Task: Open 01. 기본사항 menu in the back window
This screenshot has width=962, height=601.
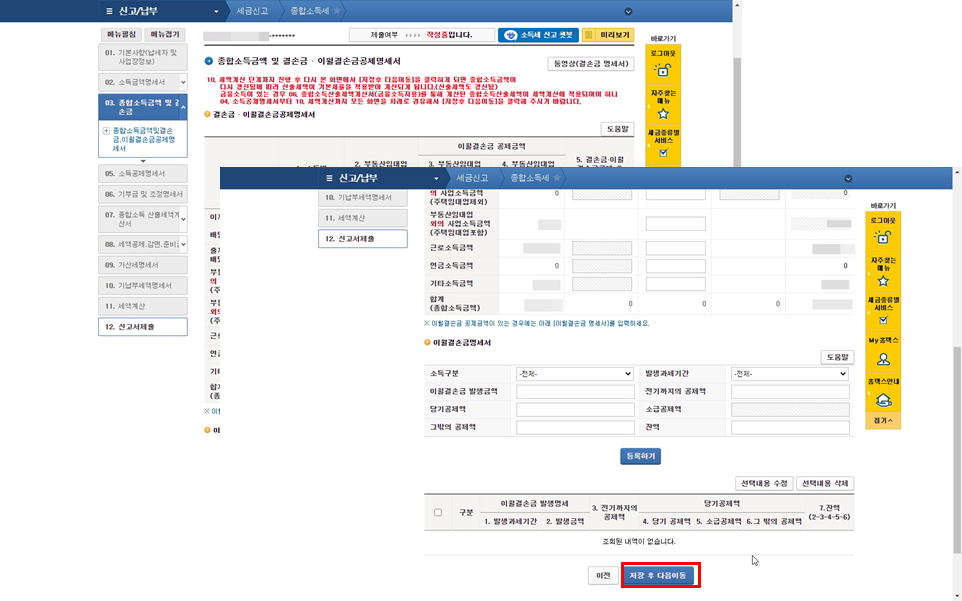Action: [142, 57]
